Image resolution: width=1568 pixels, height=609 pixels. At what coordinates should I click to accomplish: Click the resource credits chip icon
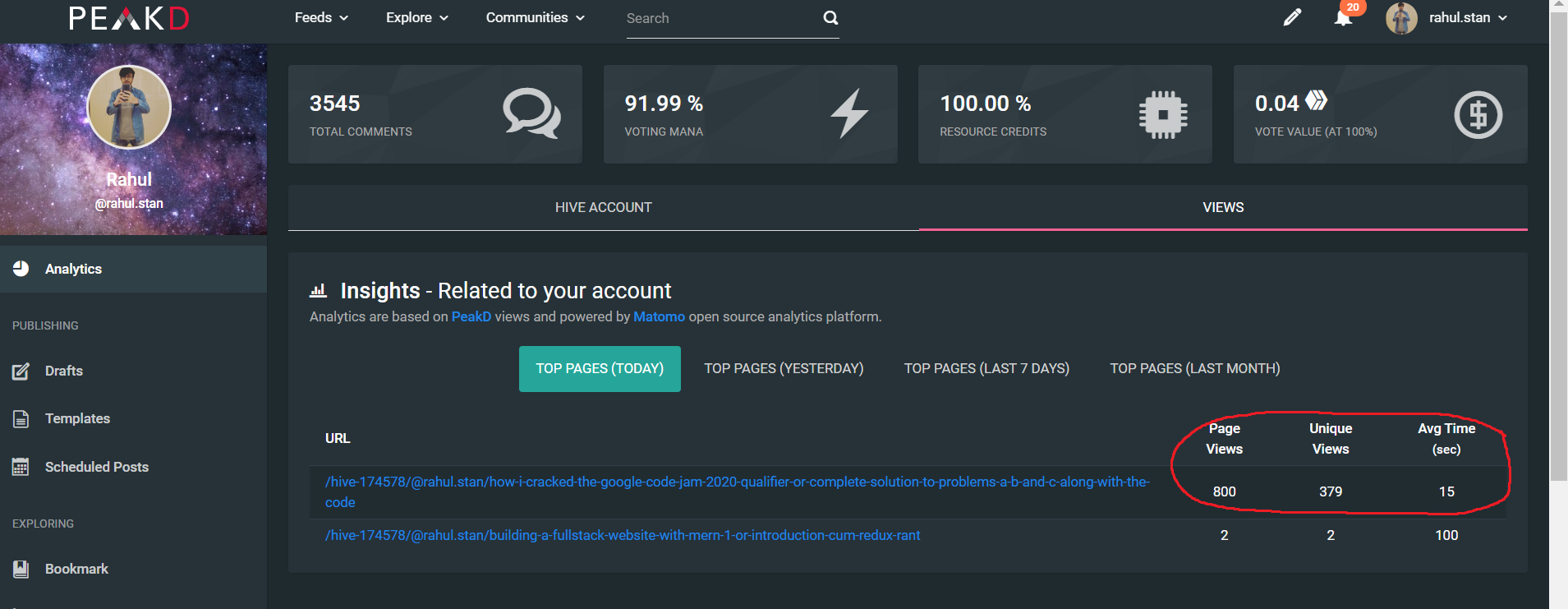(1163, 114)
